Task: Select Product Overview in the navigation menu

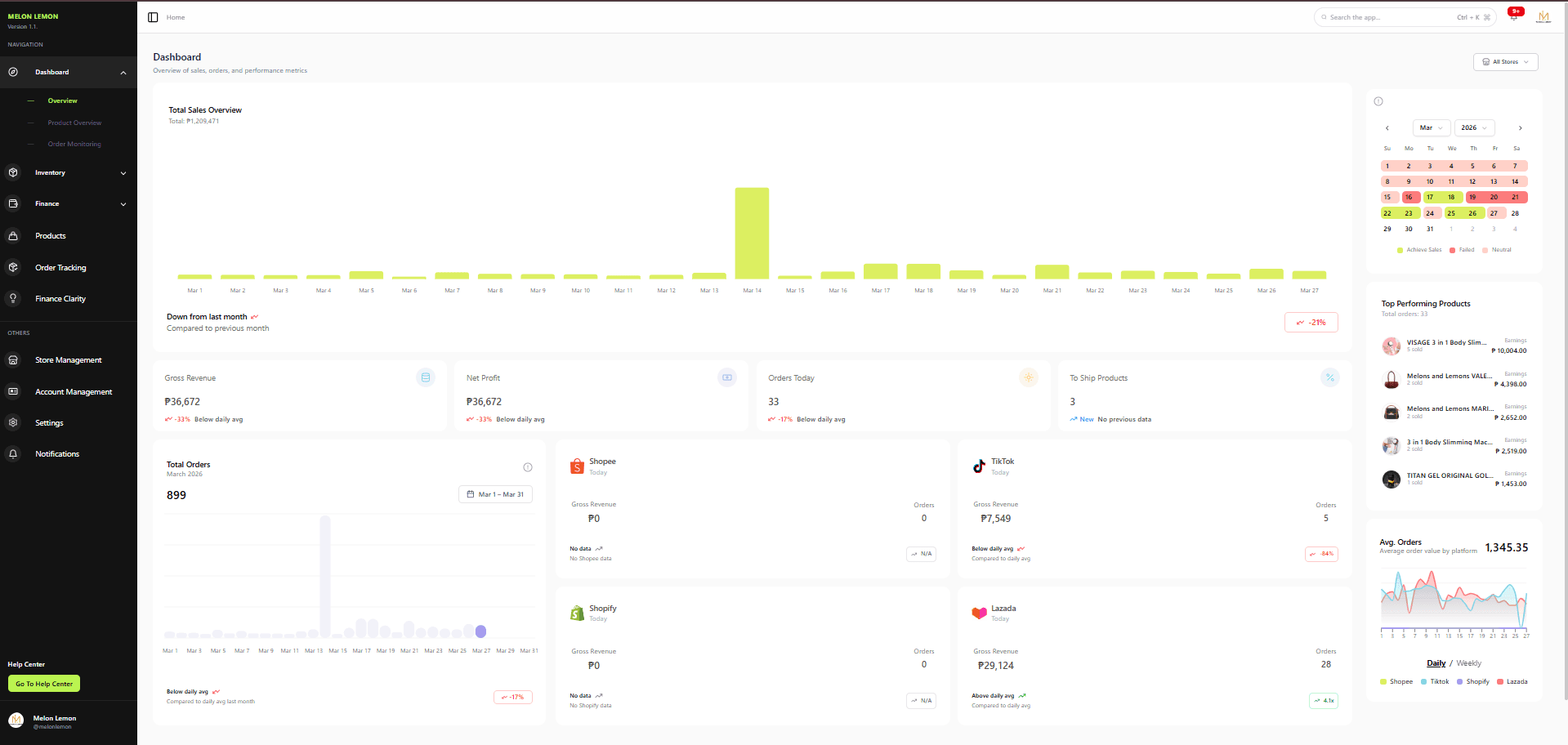Action: [74, 123]
